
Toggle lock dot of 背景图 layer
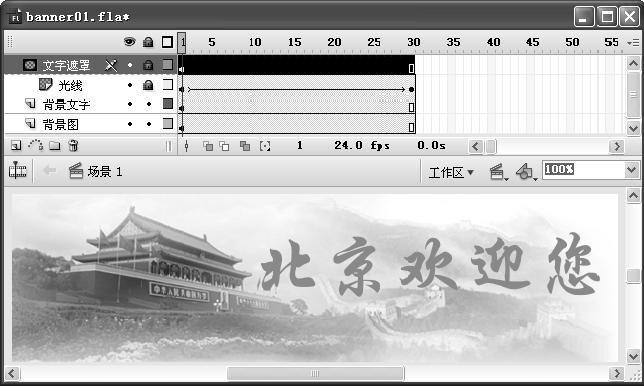click(149, 124)
